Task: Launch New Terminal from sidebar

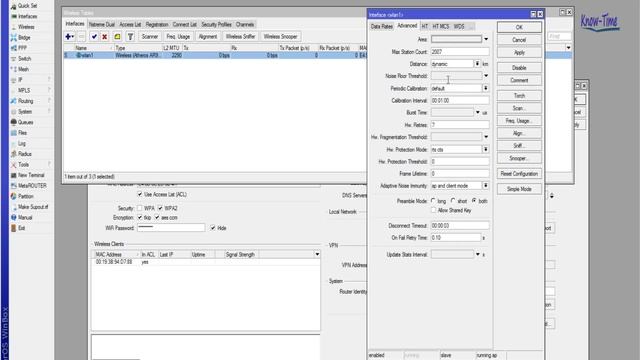Action: (31, 175)
